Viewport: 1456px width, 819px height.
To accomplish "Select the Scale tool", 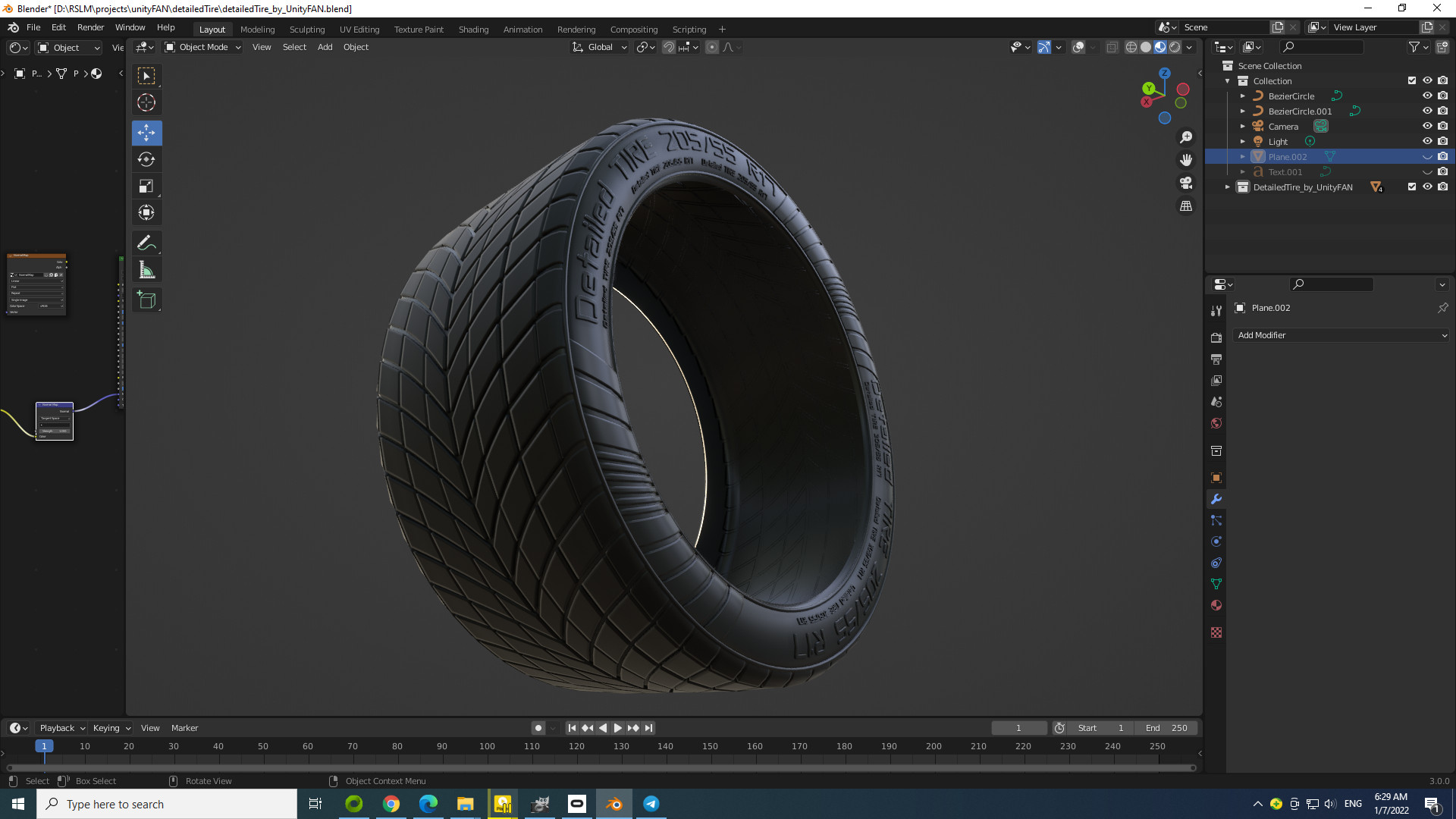I will click(146, 186).
